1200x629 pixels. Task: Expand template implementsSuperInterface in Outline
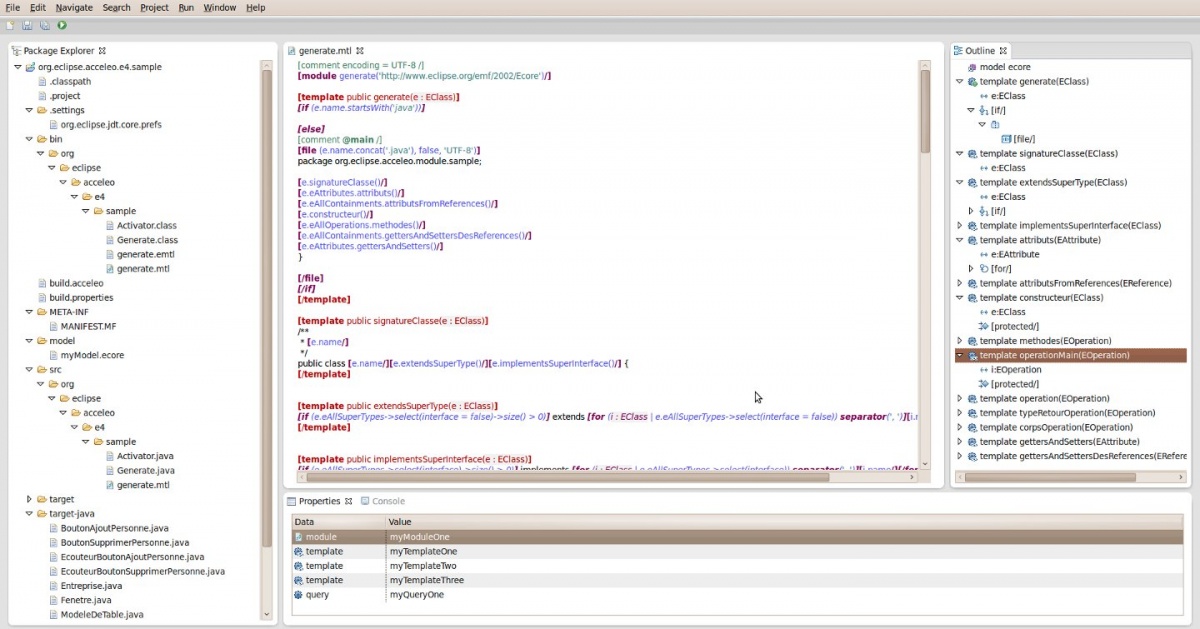point(959,226)
